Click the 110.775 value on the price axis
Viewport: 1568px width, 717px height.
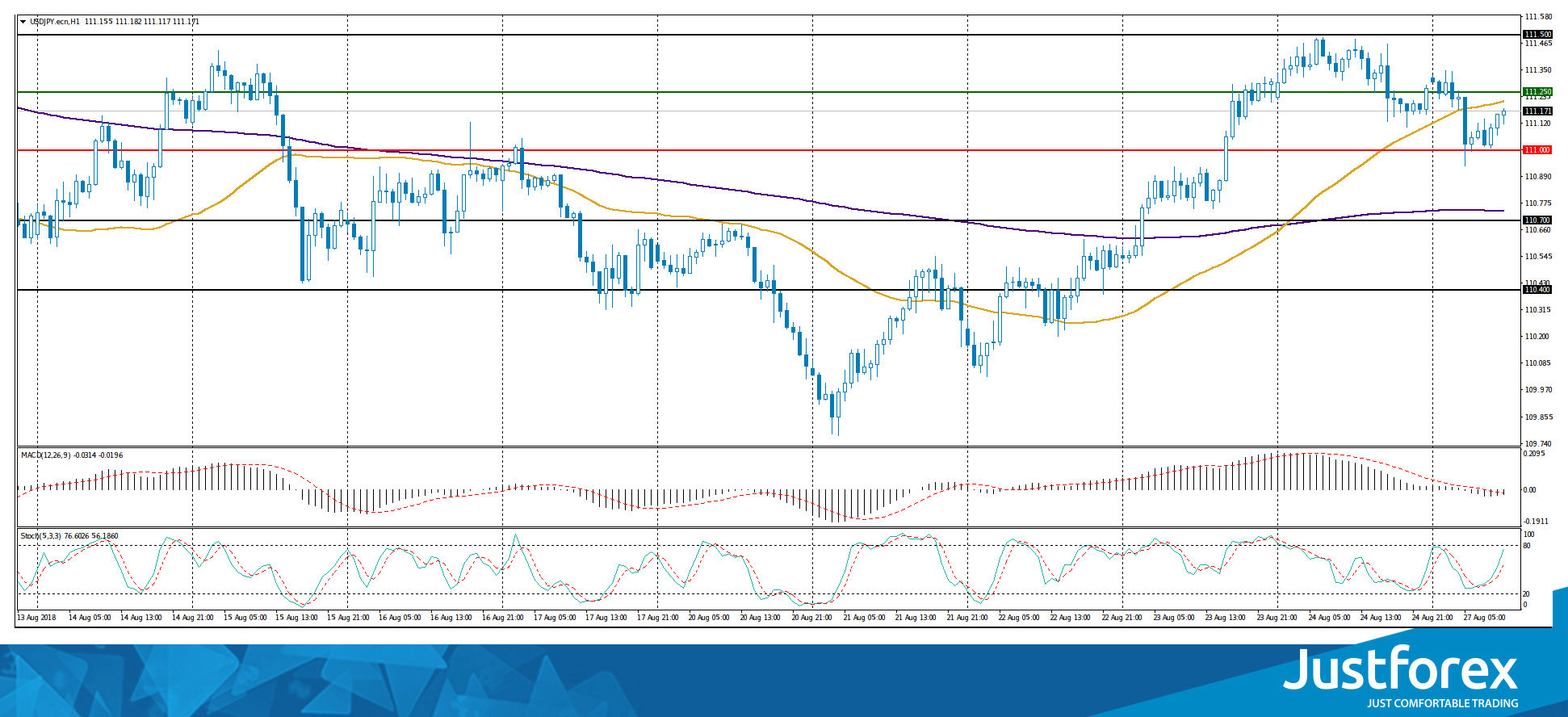[1537, 203]
